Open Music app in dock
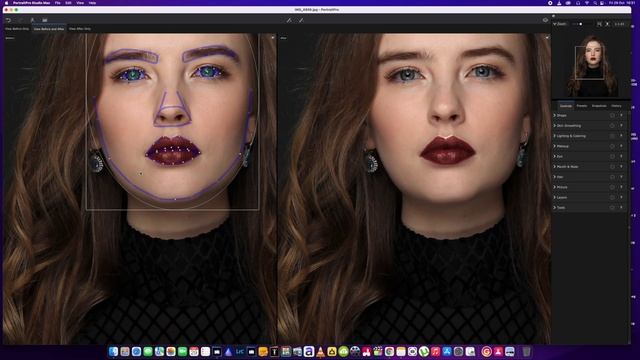This screenshot has height=360, width=640. pyautogui.click(x=436, y=351)
